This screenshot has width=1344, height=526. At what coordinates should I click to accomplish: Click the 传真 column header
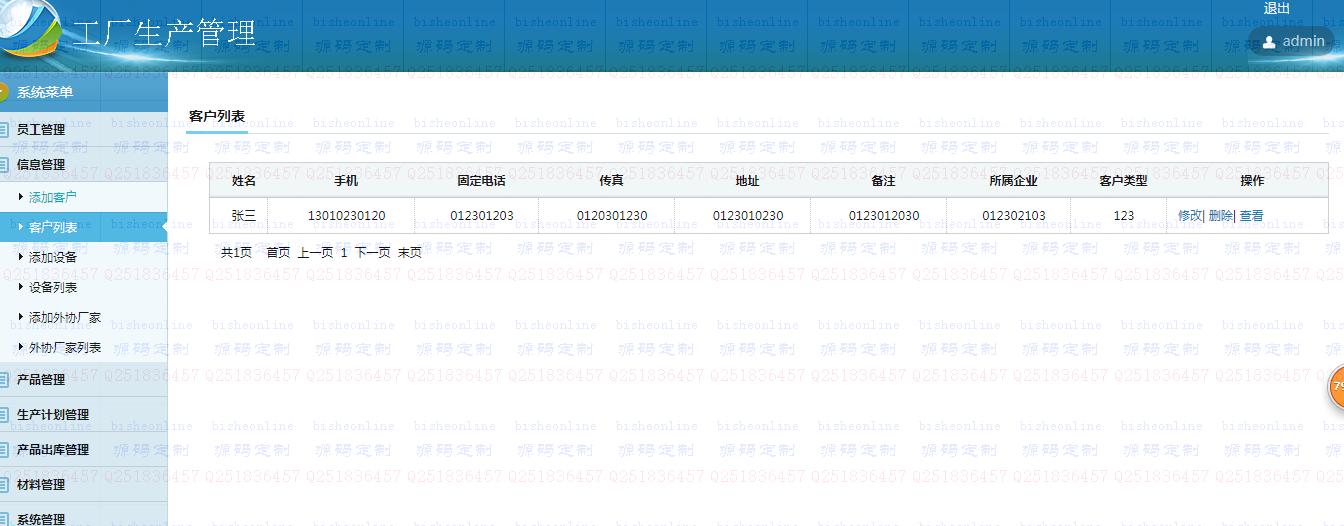coord(611,181)
